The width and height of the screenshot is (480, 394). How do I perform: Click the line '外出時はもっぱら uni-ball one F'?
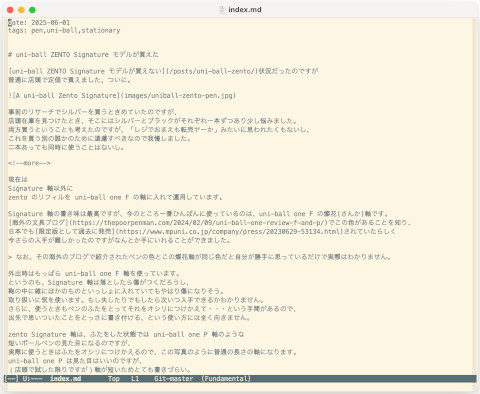click(x=94, y=274)
